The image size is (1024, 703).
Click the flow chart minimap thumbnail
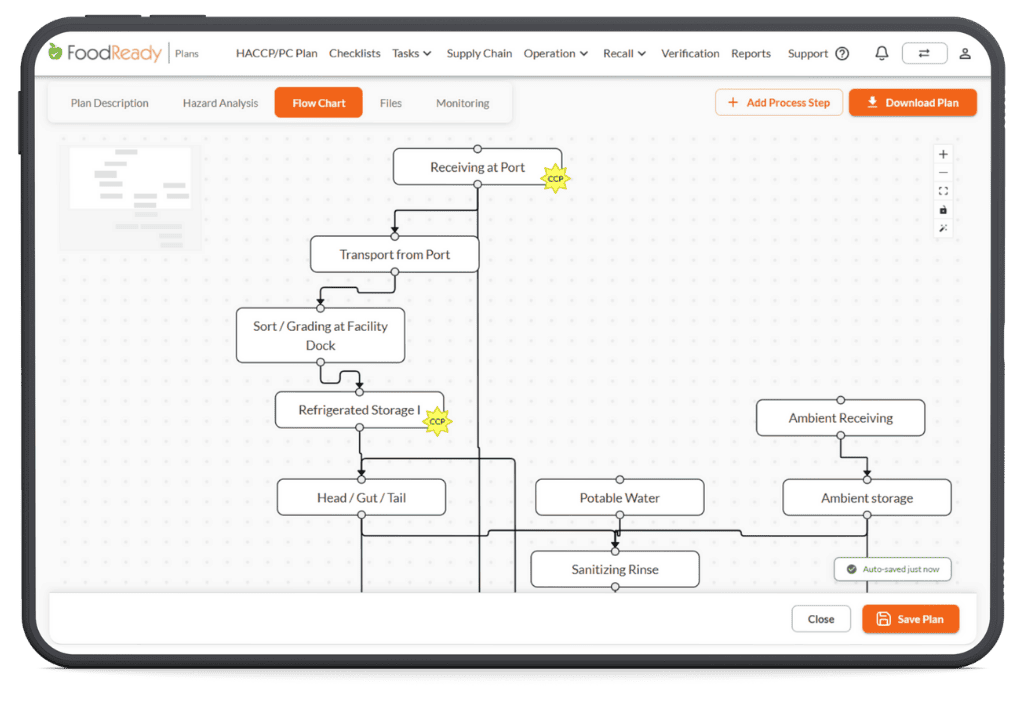131,198
